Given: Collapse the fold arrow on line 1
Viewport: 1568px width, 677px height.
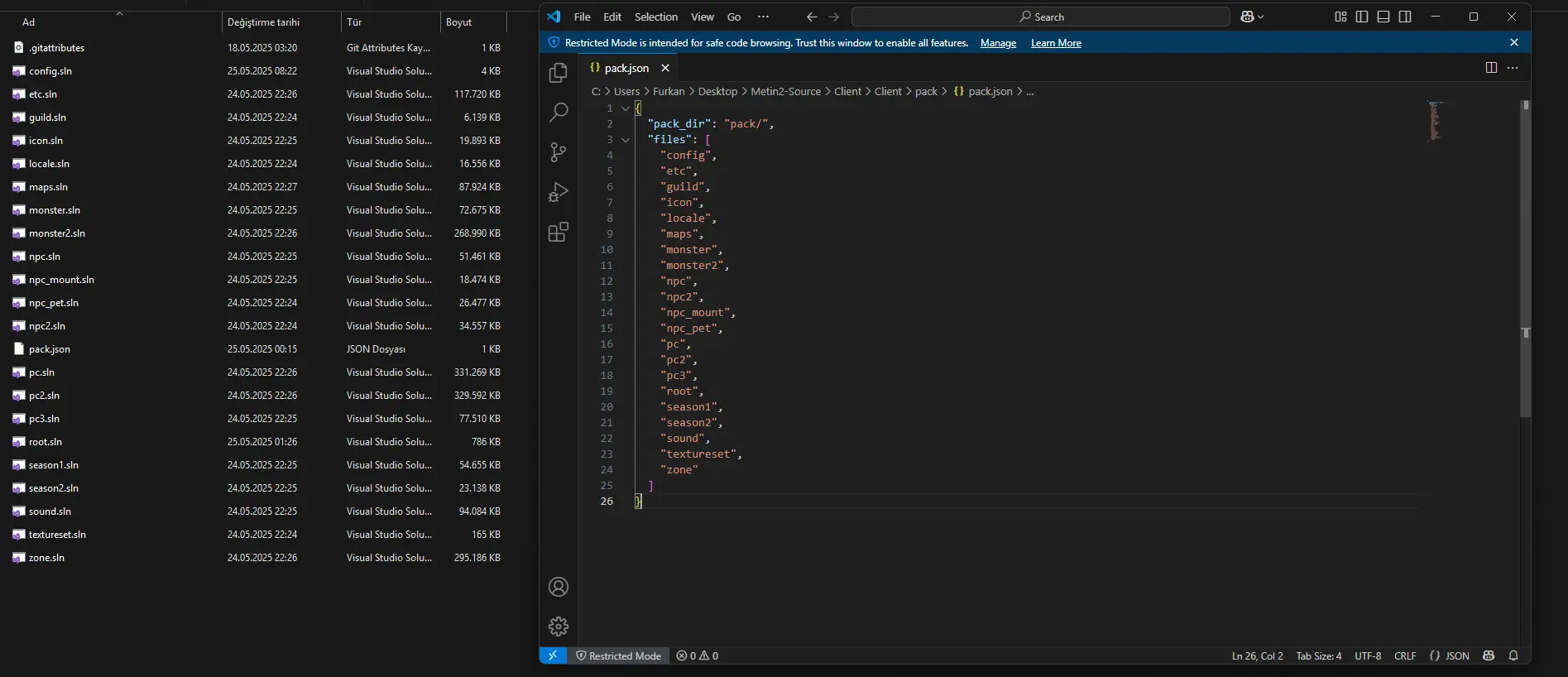Looking at the screenshot, I should click(626, 108).
